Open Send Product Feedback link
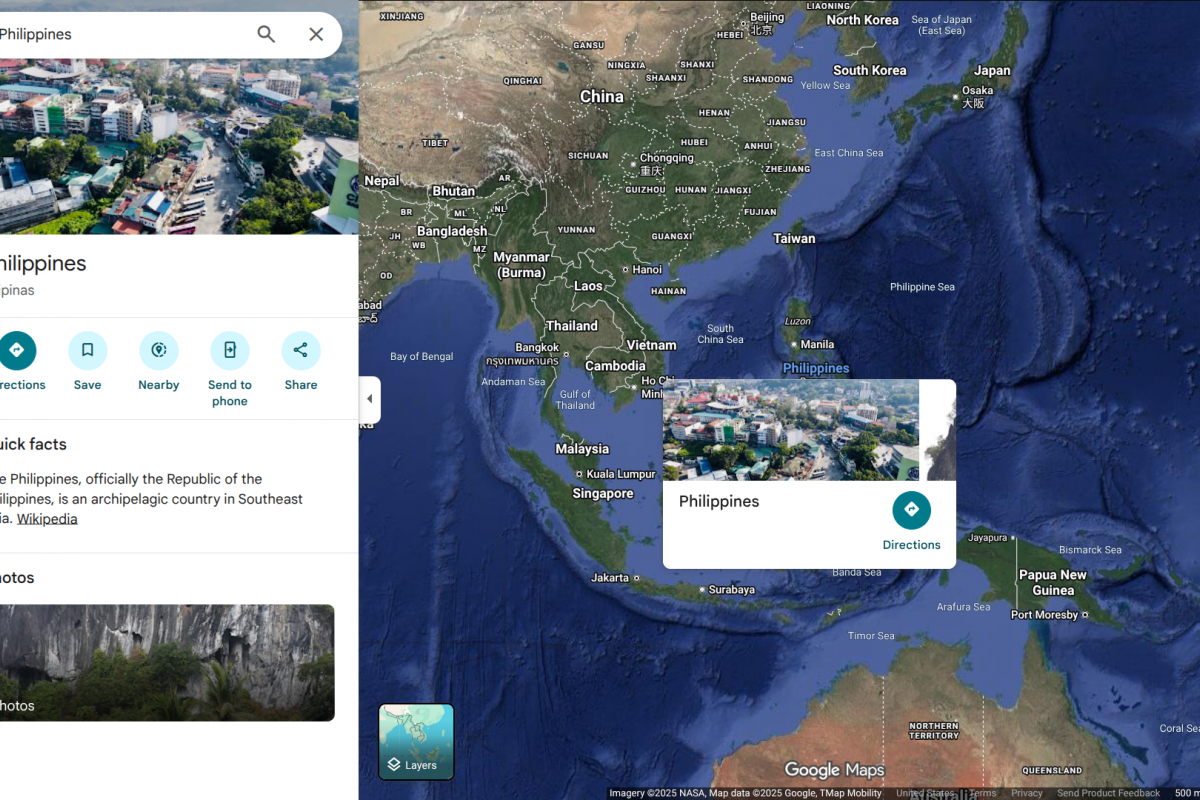Viewport: 1200px width, 800px height. point(1108,793)
